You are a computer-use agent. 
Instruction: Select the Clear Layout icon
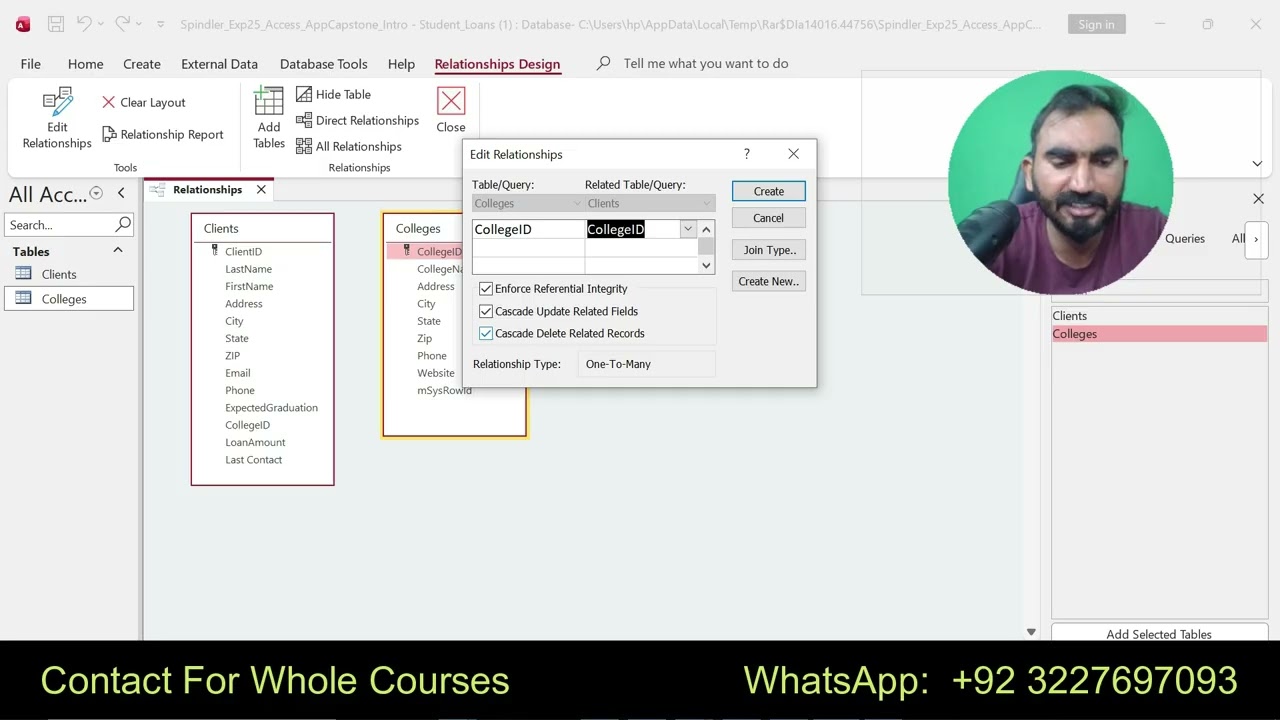click(108, 102)
